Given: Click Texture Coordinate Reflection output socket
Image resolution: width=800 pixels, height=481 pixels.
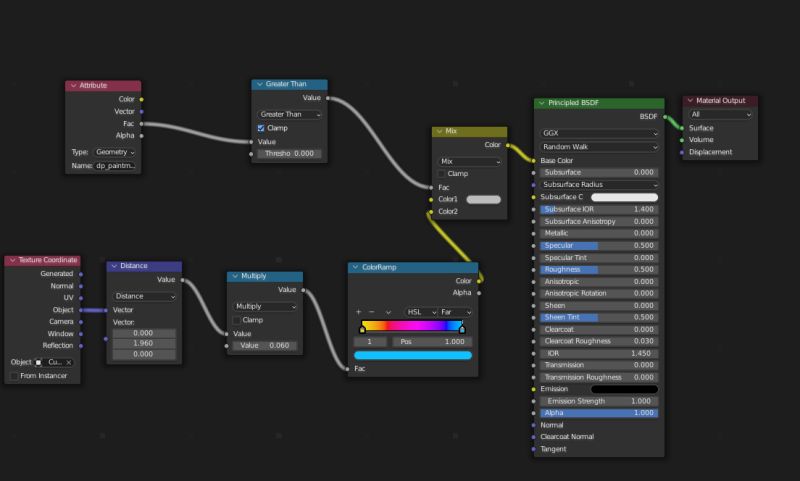Looking at the screenshot, I should pyautogui.click(x=81, y=346).
